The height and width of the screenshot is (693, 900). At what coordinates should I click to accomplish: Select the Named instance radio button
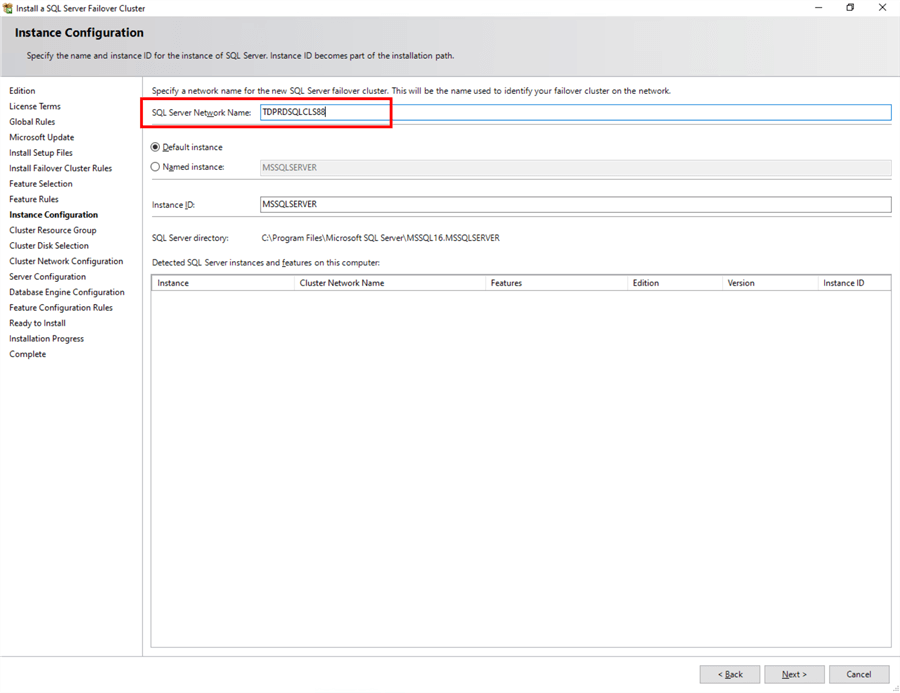[x=155, y=167]
